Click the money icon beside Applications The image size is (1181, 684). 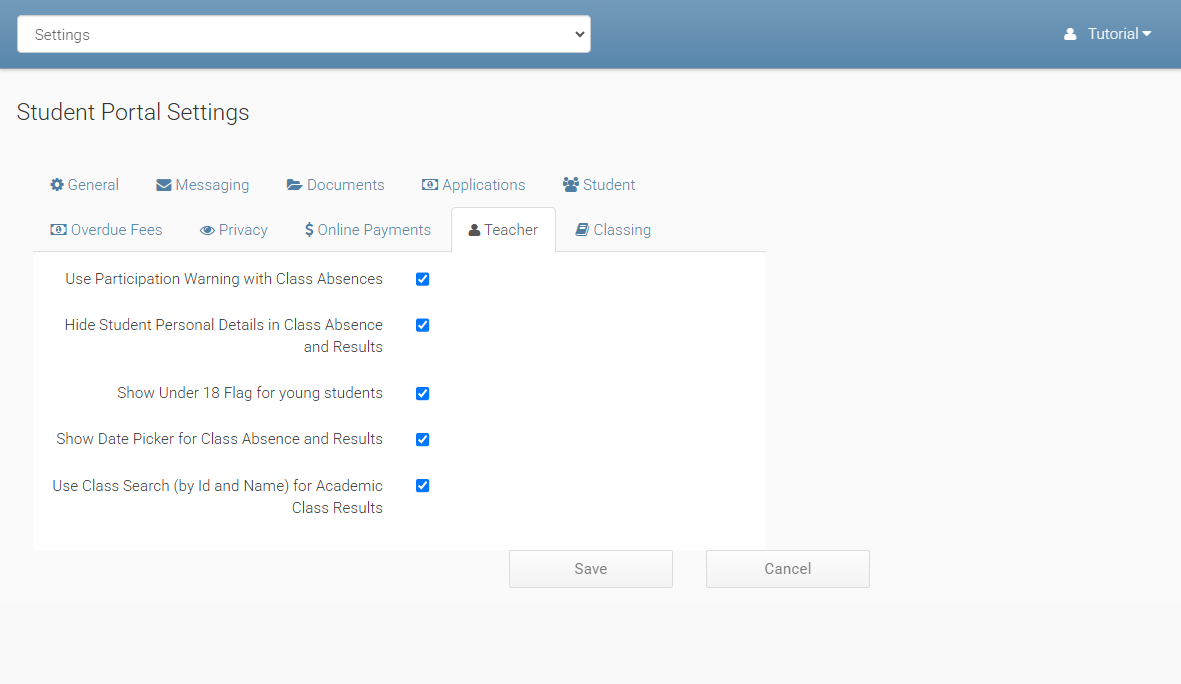tap(430, 185)
